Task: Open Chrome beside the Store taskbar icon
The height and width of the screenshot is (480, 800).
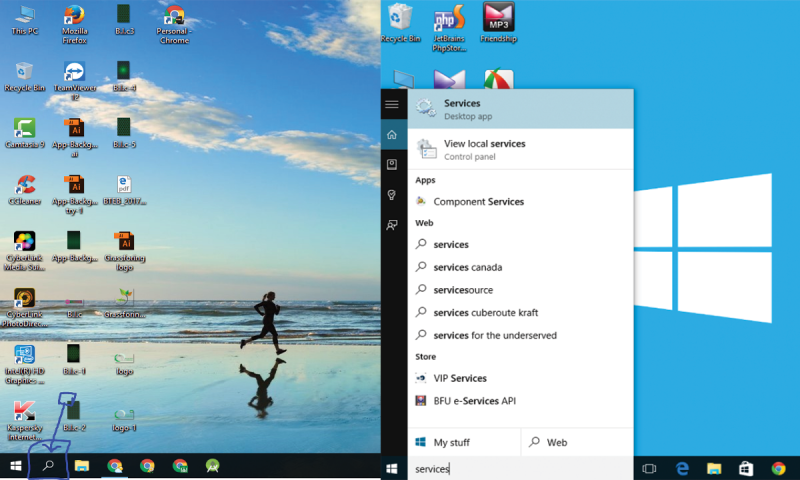Action: pos(778,468)
